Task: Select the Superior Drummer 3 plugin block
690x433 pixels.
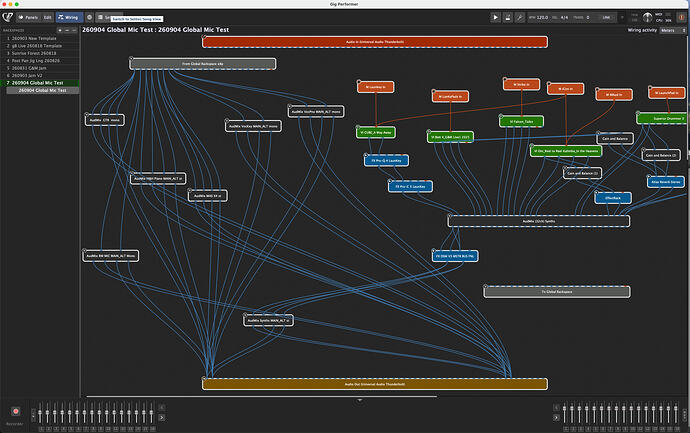Action: pos(663,118)
